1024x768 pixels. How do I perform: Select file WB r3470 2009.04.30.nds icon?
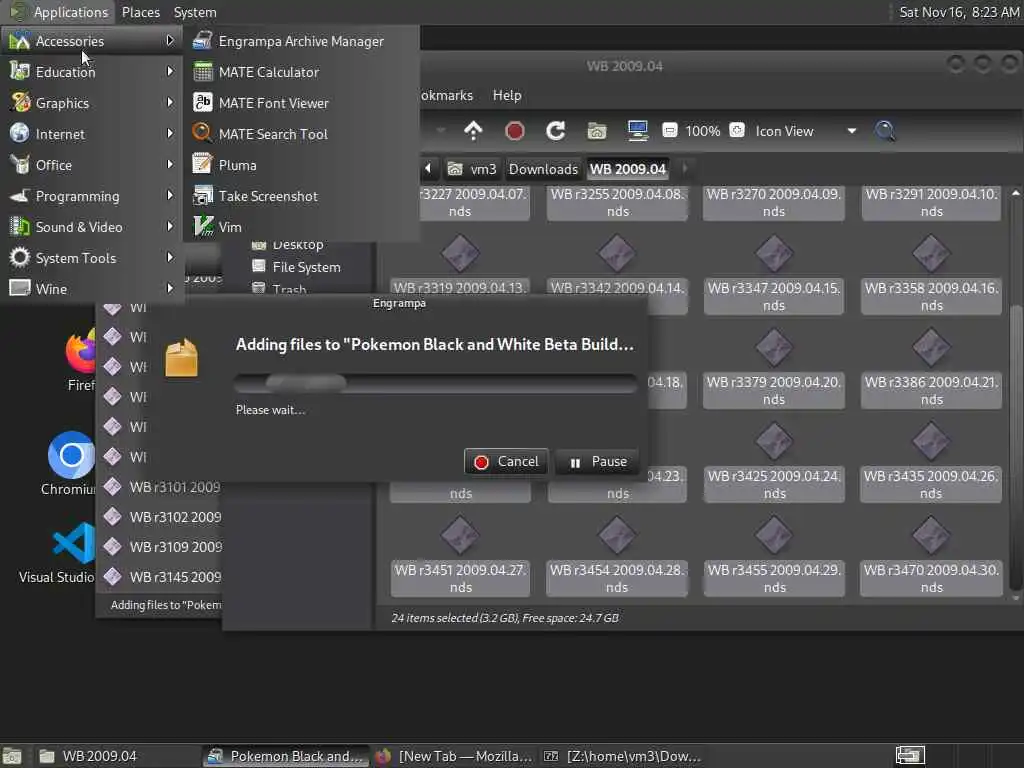click(x=931, y=536)
